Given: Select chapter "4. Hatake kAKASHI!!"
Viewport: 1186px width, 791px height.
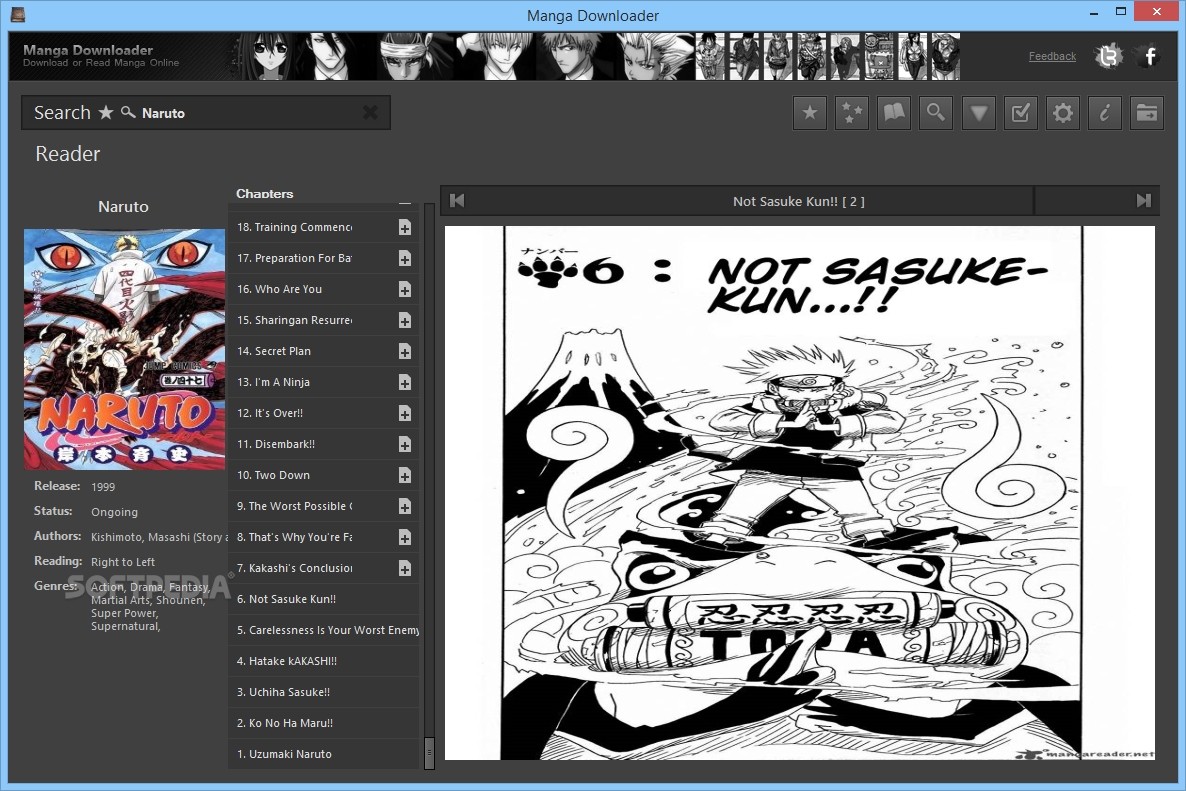Looking at the screenshot, I should point(324,661).
